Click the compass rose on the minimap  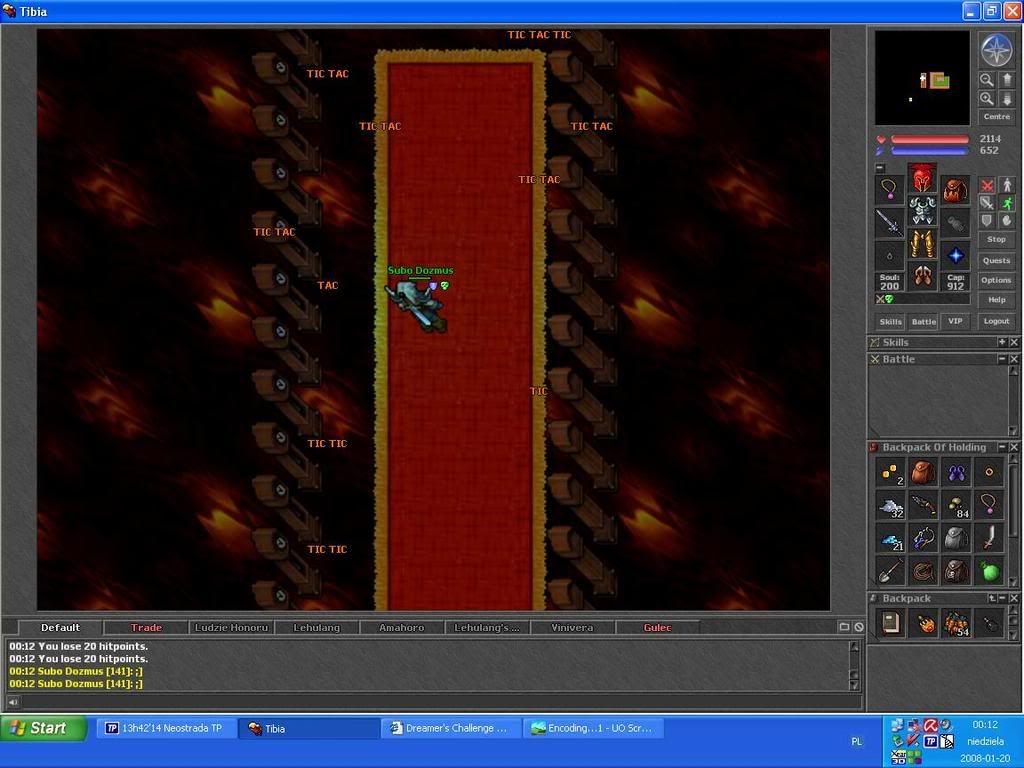(997, 50)
